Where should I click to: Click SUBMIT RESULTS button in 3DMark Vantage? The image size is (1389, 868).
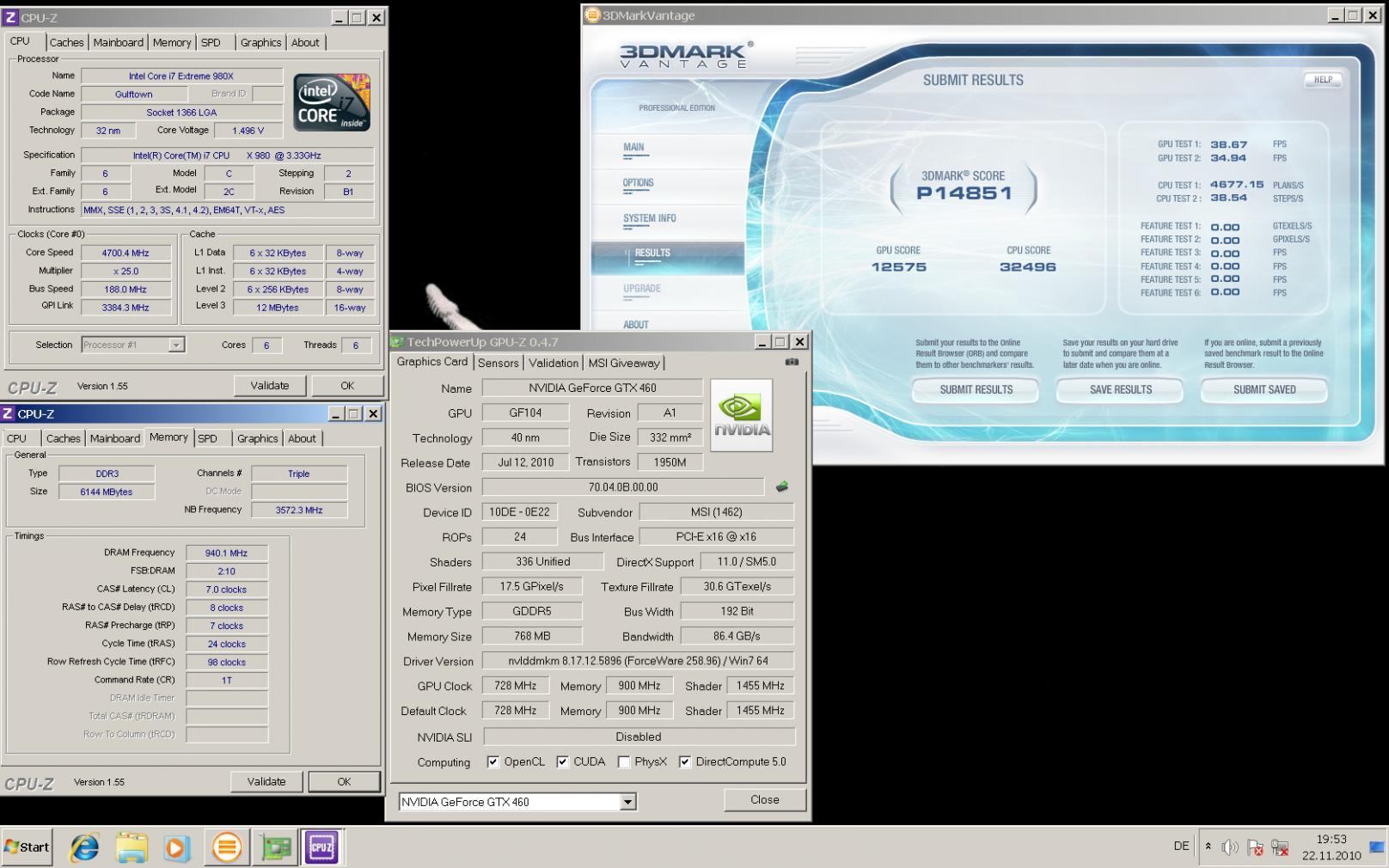(x=976, y=389)
